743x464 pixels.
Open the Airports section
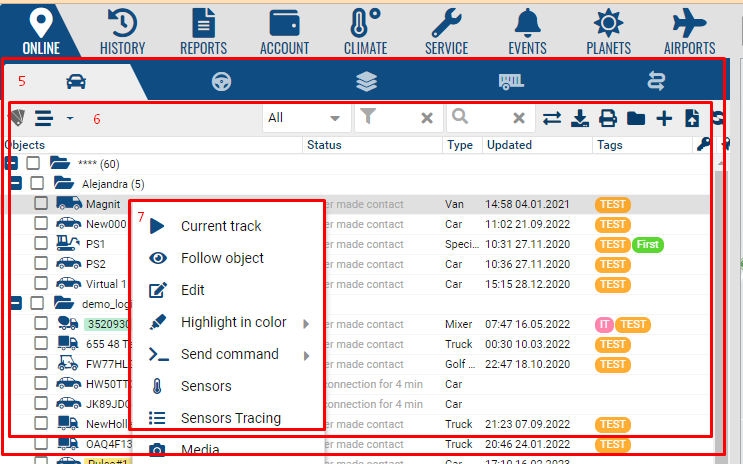(689, 32)
